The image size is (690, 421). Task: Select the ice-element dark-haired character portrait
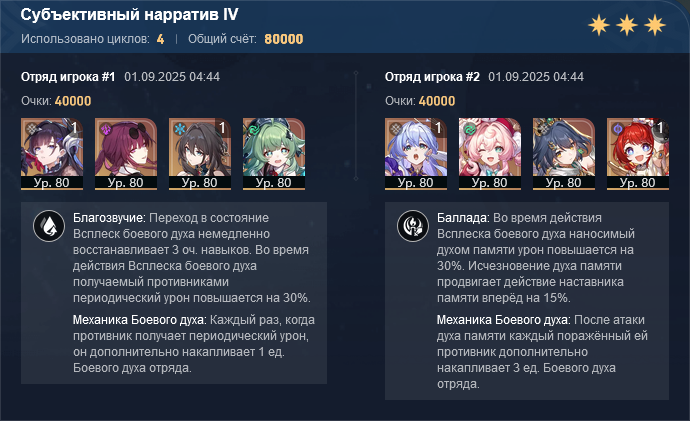(x=200, y=154)
